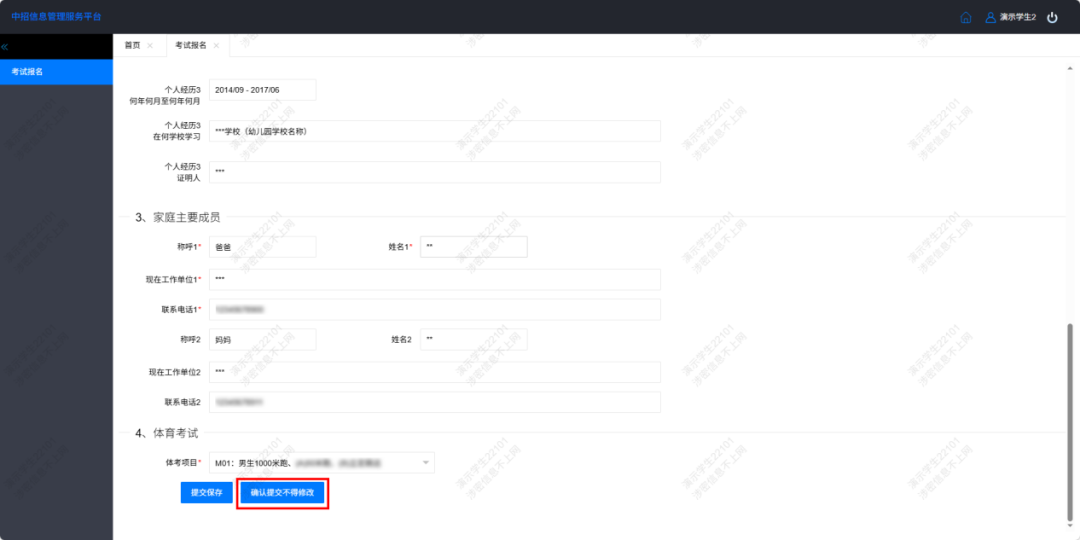Focus the 联系电话2 input field
1080x540 pixels.
(434, 402)
